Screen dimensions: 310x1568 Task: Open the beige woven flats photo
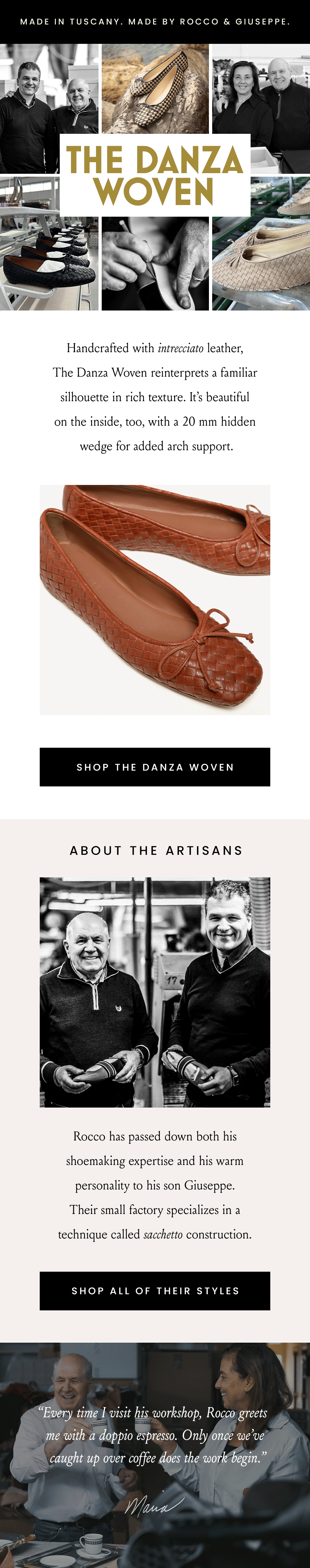pyautogui.click(x=261, y=243)
